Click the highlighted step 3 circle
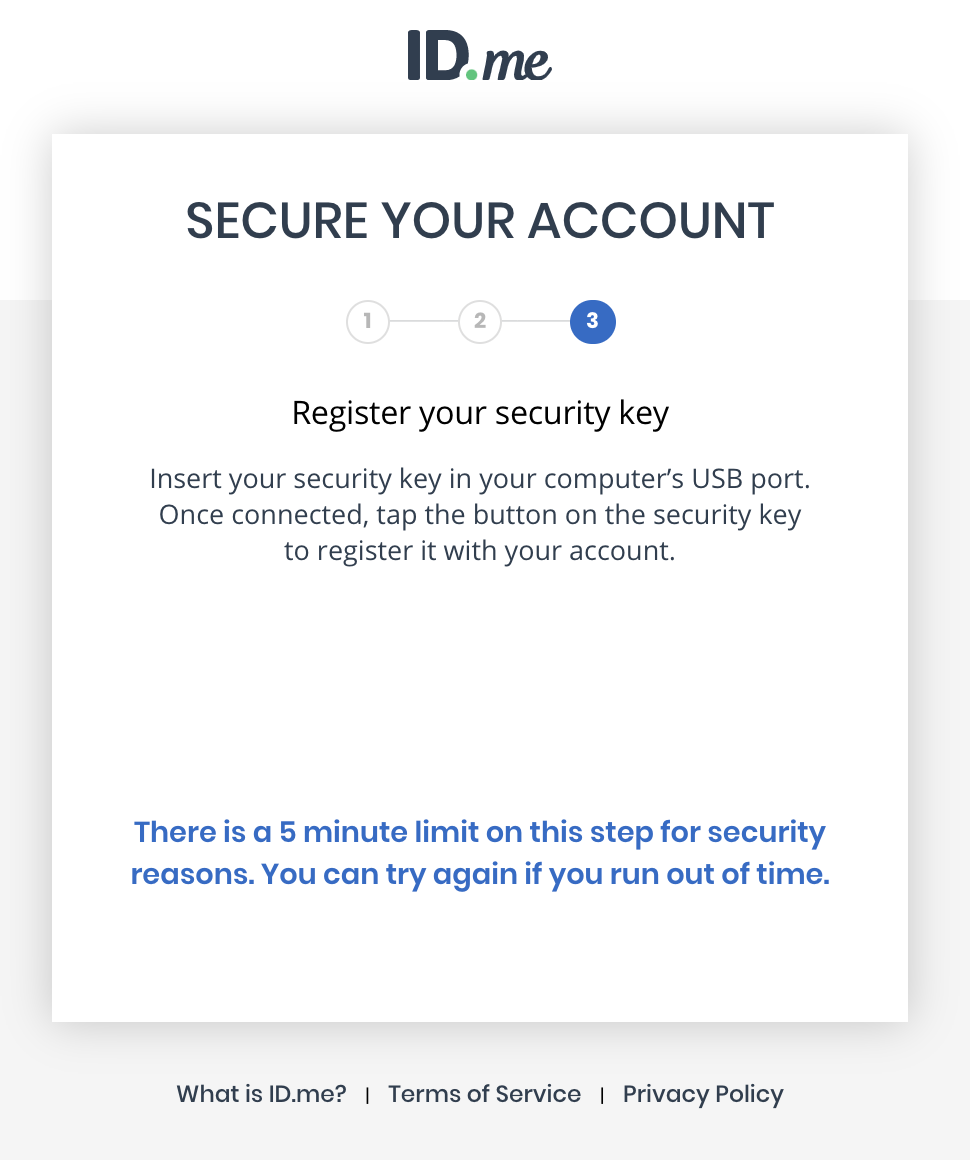The image size is (970, 1160). 592,321
